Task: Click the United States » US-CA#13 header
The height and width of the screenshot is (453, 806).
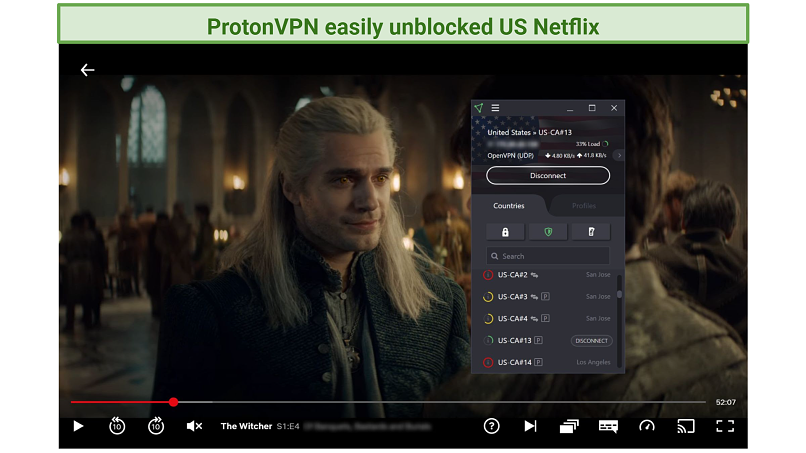Action: [529, 132]
